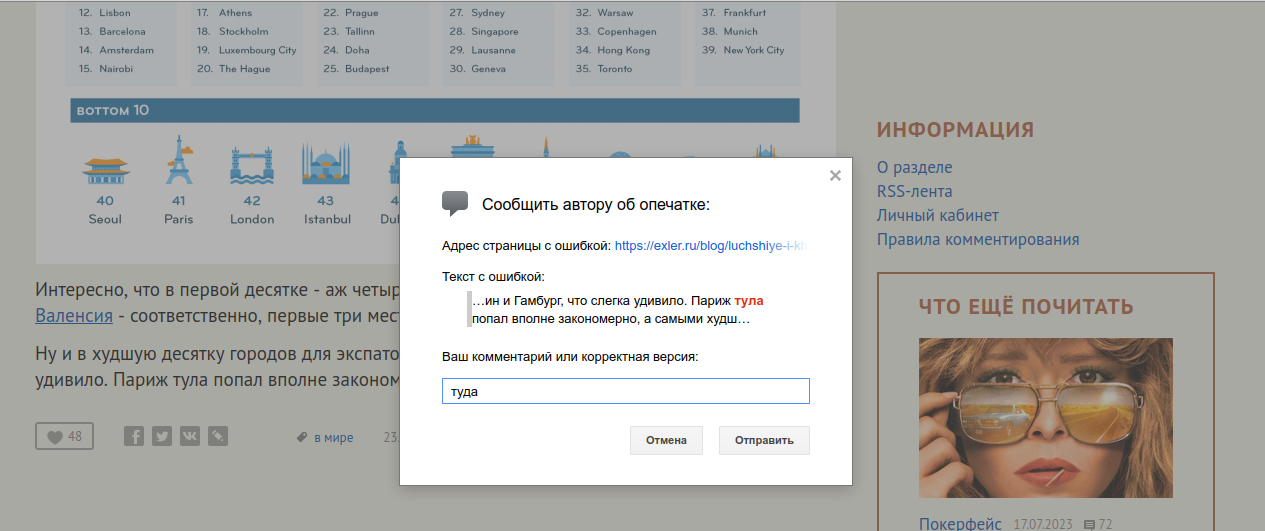Screen dimensions: 1265x531
Task: Click the speech bubble icon in dialog
Action: pyautogui.click(x=455, y=203)
